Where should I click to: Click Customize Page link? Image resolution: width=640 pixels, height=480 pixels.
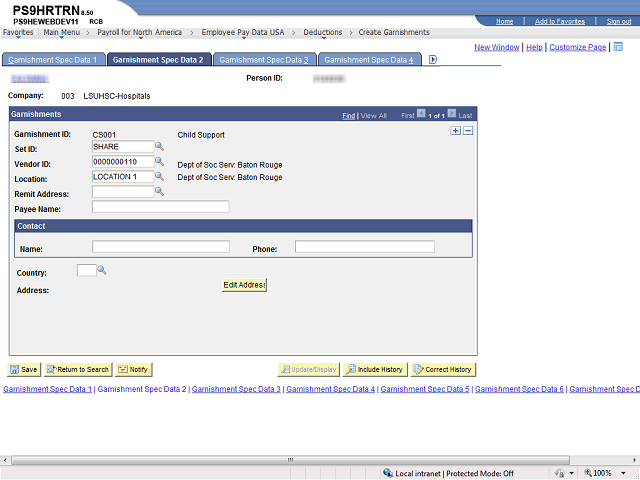click(x=578, y=47)
